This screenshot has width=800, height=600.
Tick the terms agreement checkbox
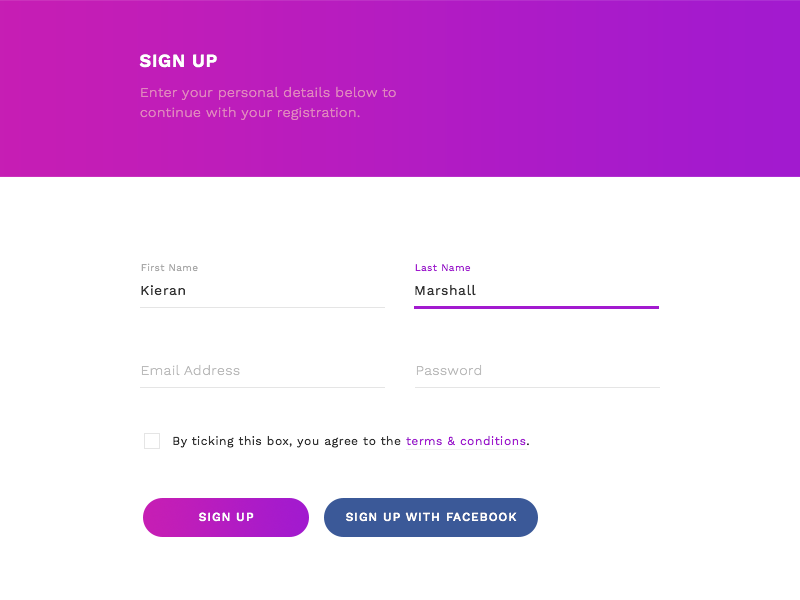click(x=152, y=441)
